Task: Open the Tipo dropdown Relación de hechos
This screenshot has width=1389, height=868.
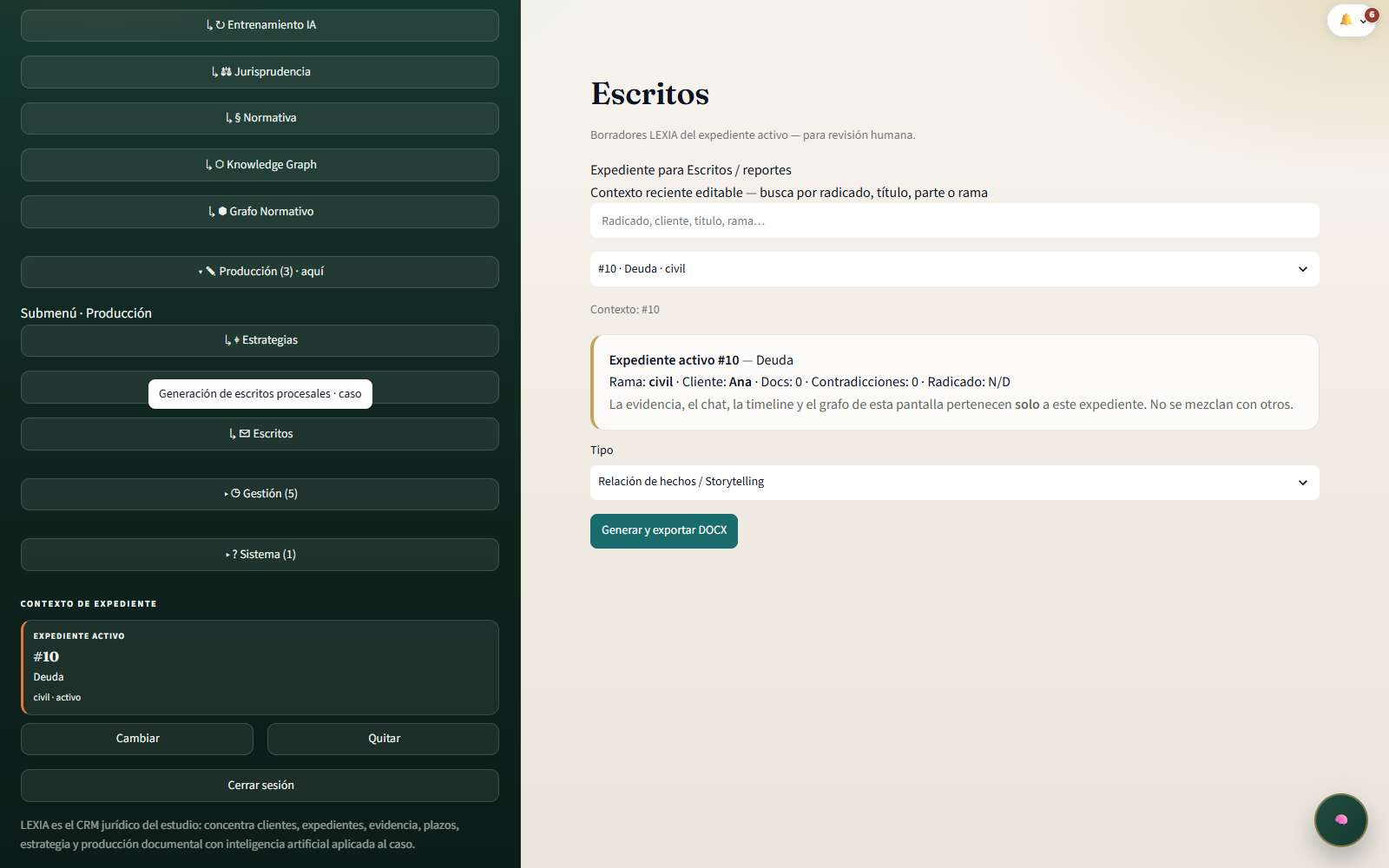Action: pyautogui.click(x=955, y=483)
